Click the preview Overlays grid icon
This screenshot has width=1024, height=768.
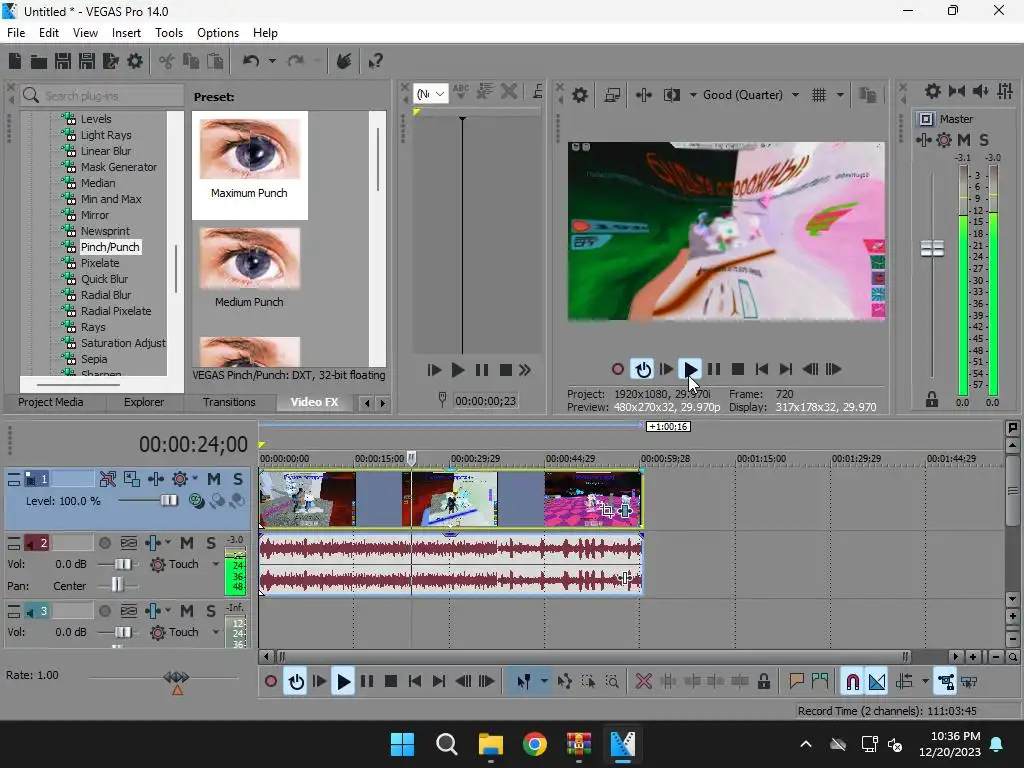pos(819,95)
